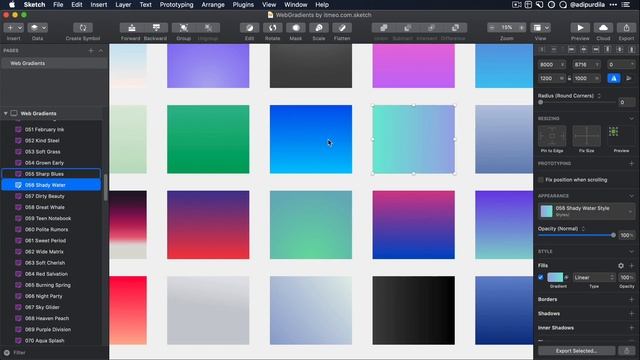640x360 pixels.
Task: Enable Fix position when scrolling checkbox
Action: [541, 180]
